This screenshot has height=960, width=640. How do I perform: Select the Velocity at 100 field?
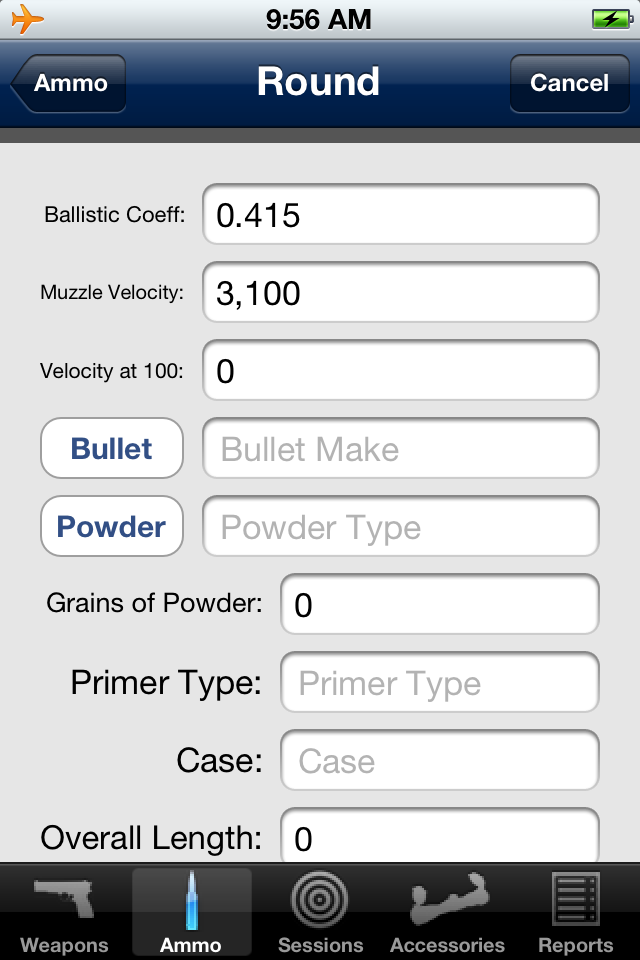pos(400,370)
